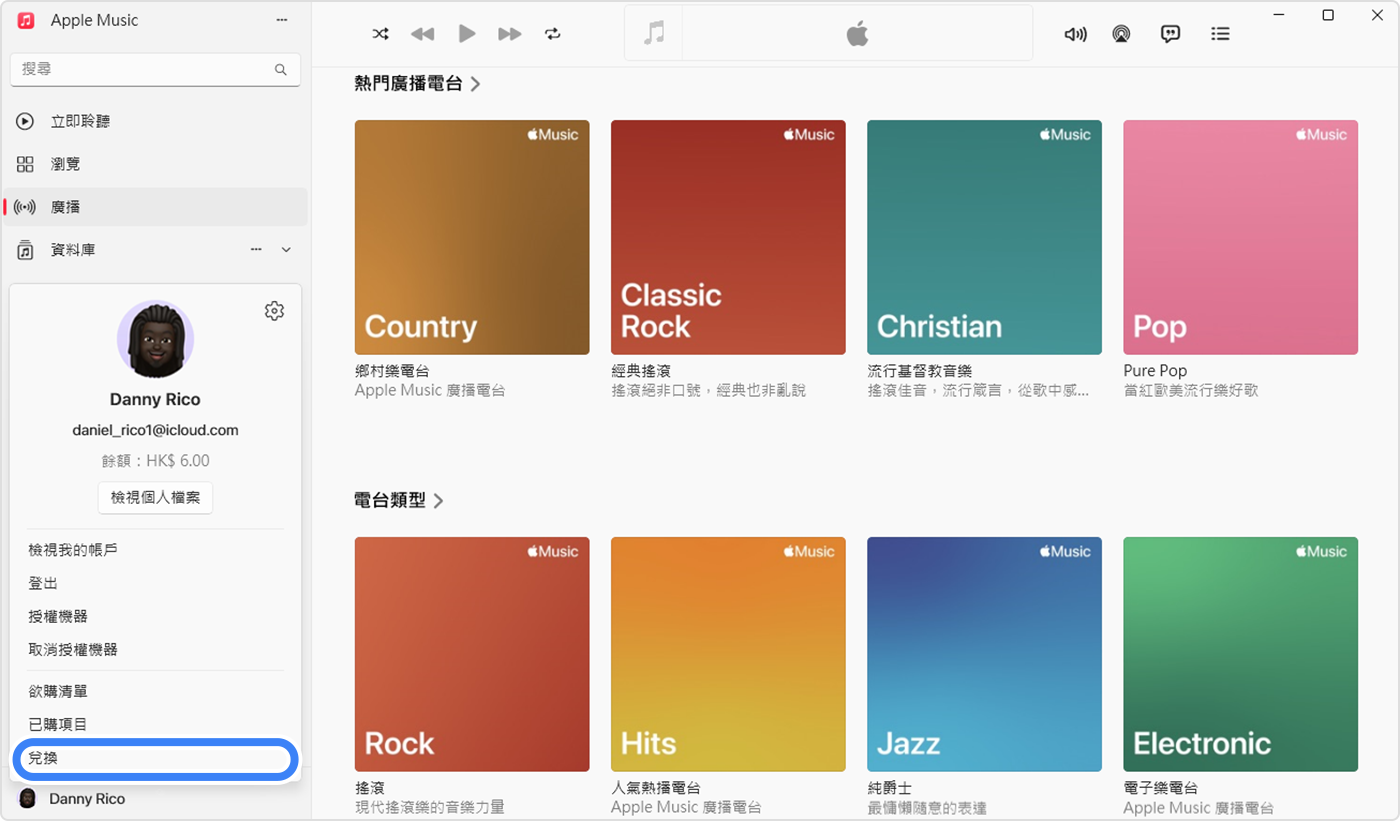Expand 熱門廣播電台 section arrow
The height and width of the screenshot is (822, 1400).
click(x=476, y=84)
